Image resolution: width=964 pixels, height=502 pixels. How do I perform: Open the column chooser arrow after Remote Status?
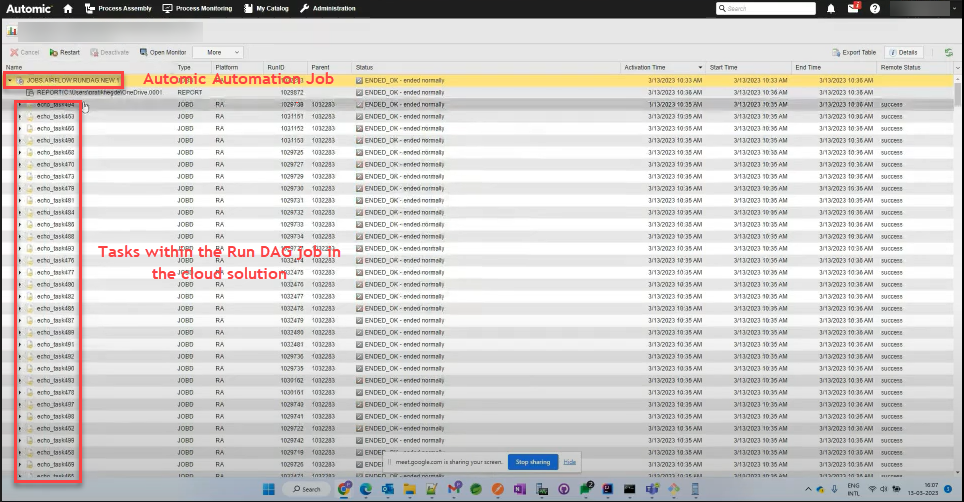957,68
